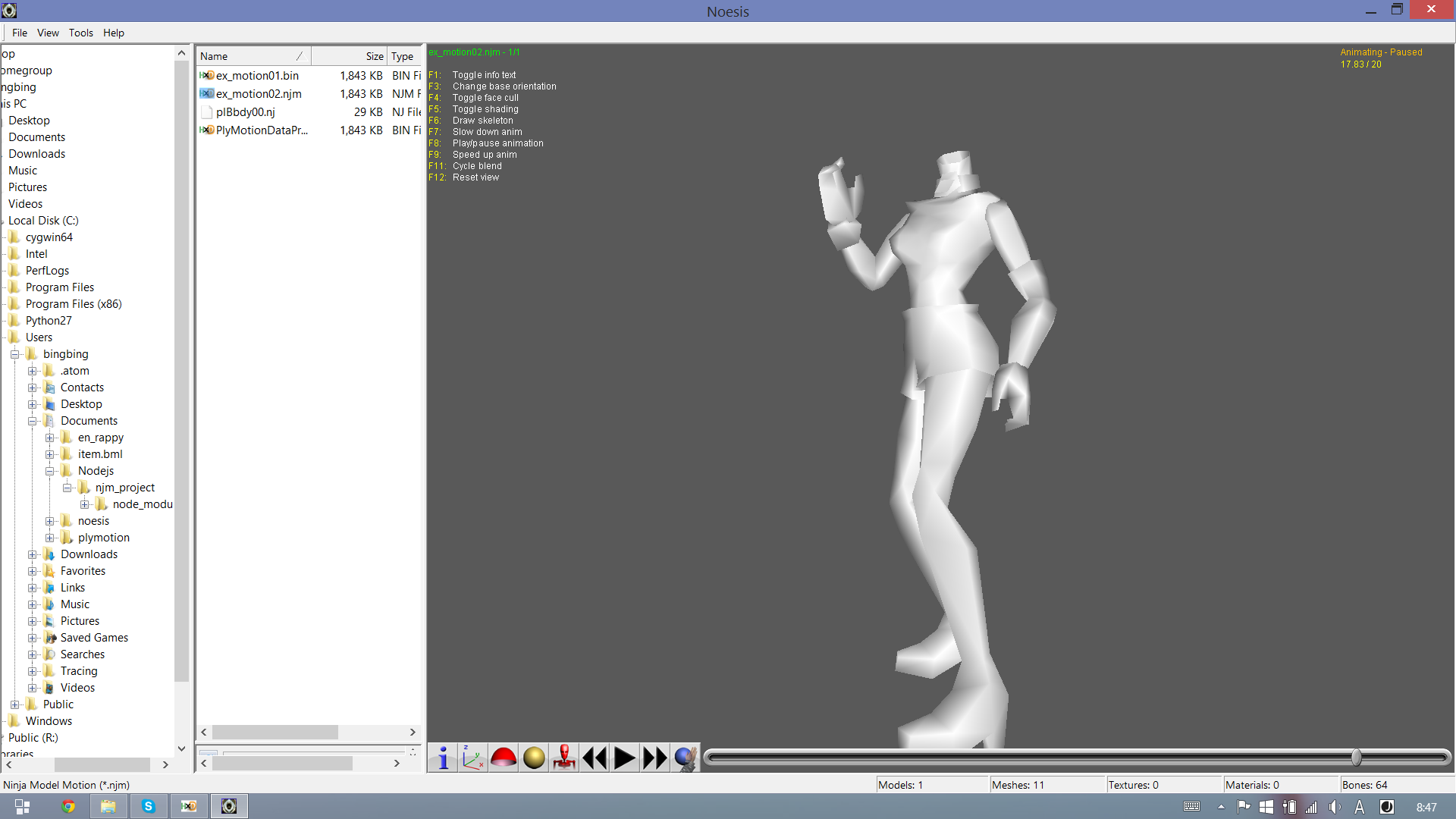This screenshot has width=1456, height=819.
Task: Select the Saved Games folder in tree
Action: (x=93, y=638)
